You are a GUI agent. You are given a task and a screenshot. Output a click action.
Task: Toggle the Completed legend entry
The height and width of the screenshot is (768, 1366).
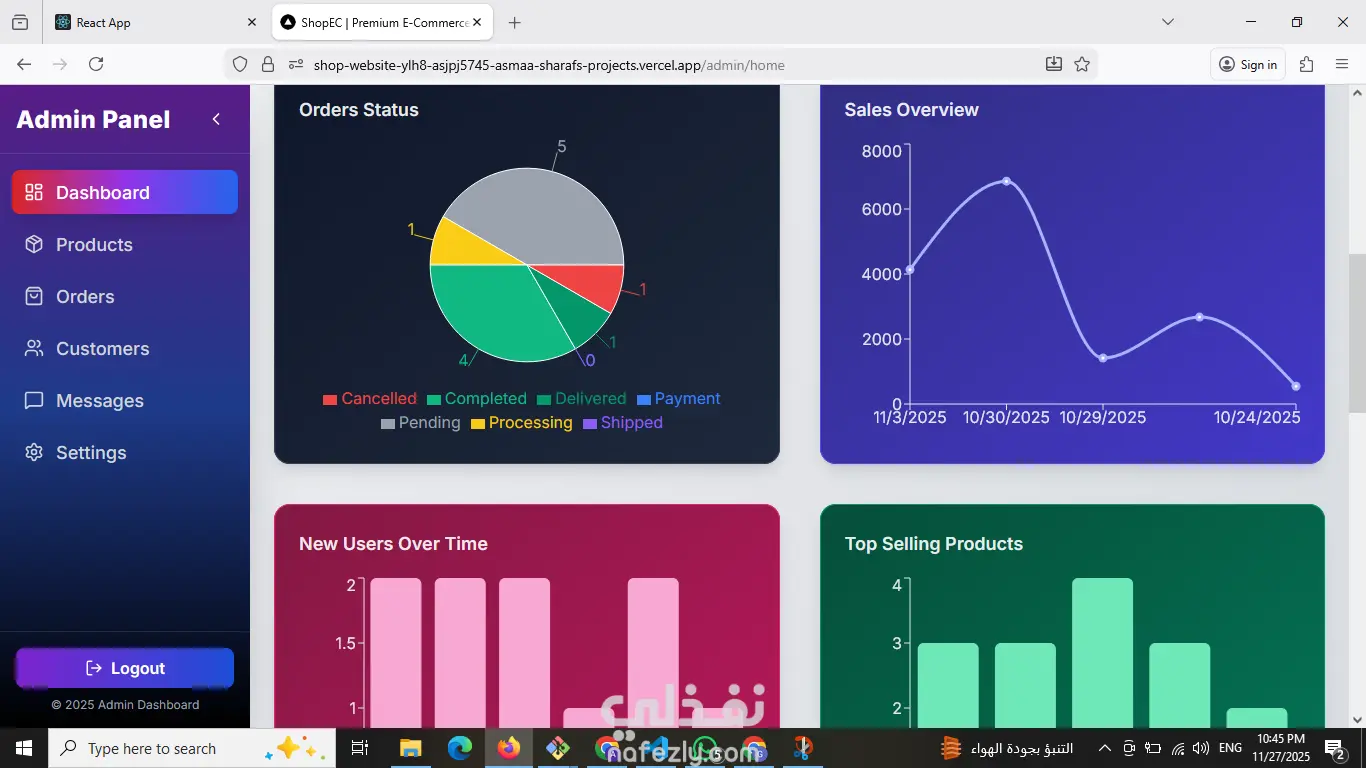(x=477, y=399)
